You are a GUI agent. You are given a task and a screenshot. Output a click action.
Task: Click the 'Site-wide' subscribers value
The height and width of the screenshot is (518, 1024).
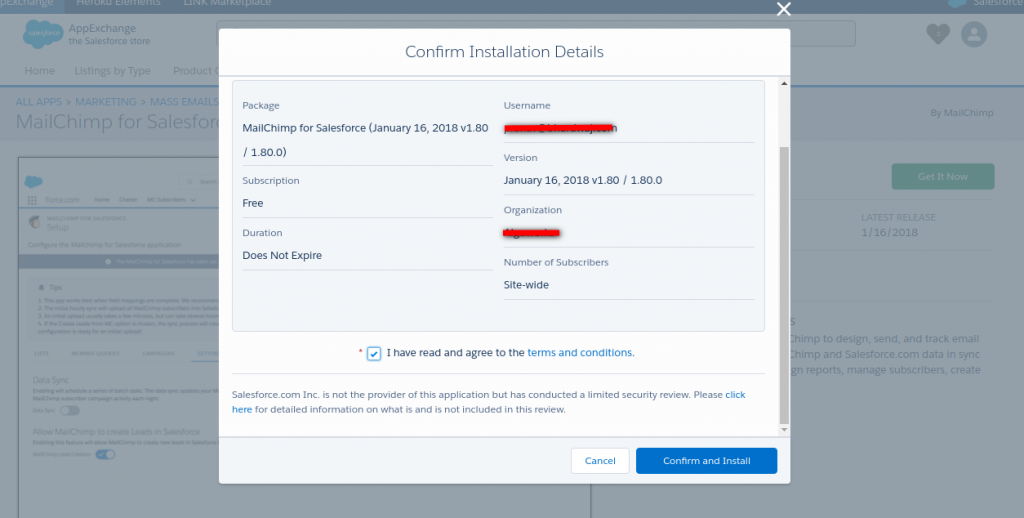pyautogui.click(x=526, y=285)
